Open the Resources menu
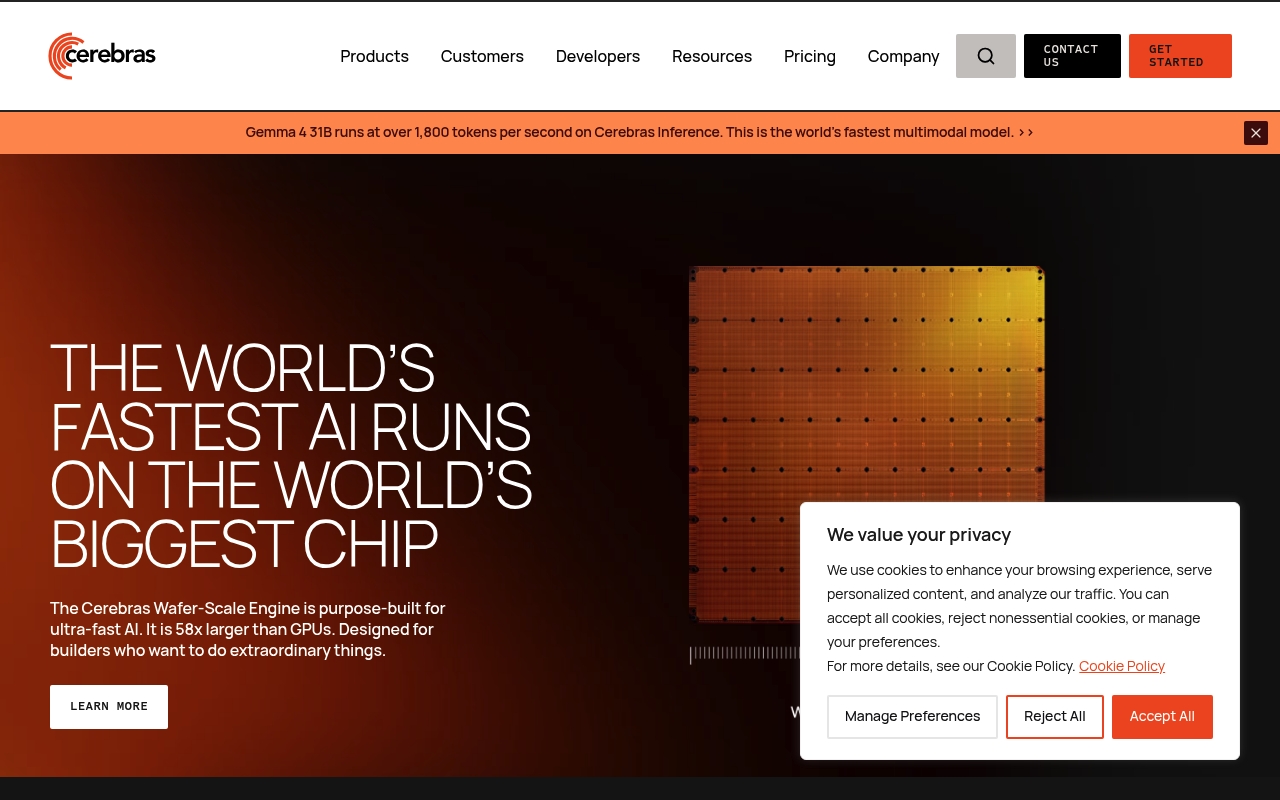1280x800 pixels. [x=712, y=56]
